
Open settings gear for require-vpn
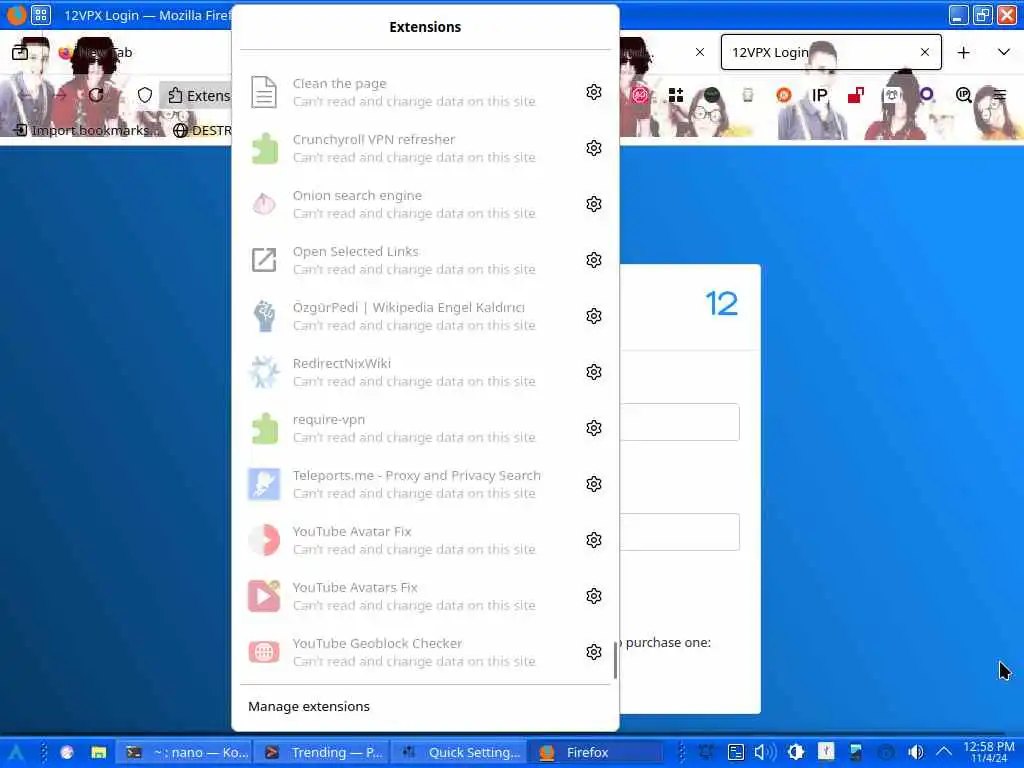point(593,428)
